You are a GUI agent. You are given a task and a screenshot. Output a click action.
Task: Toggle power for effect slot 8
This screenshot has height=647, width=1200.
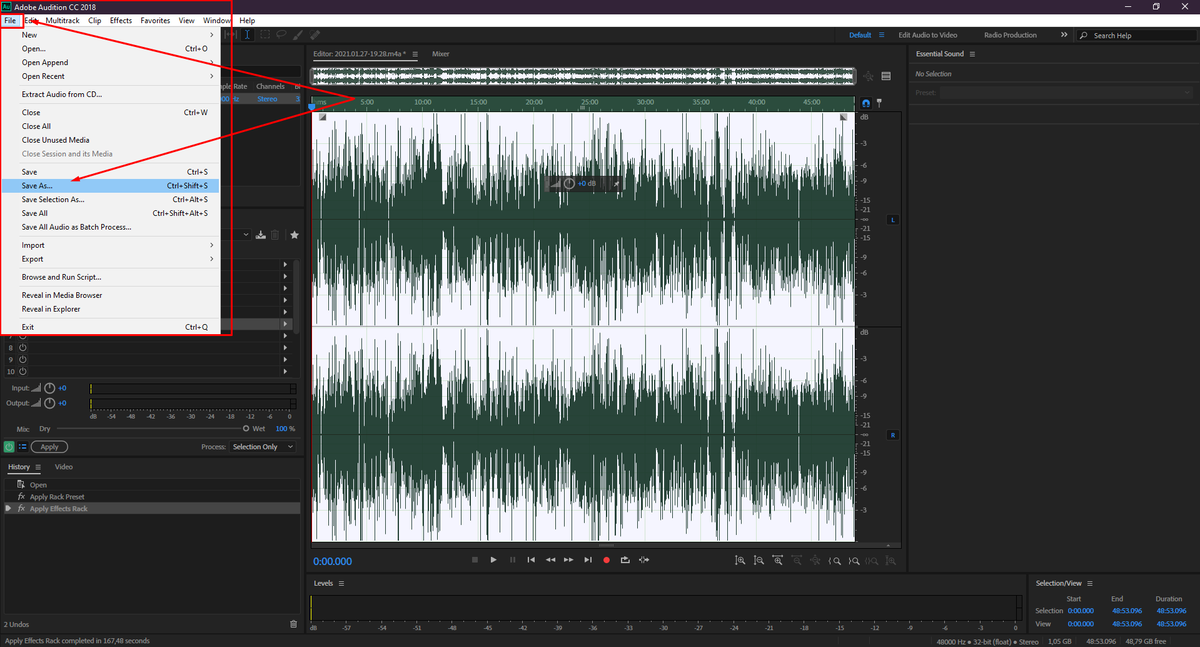[23, 348]
